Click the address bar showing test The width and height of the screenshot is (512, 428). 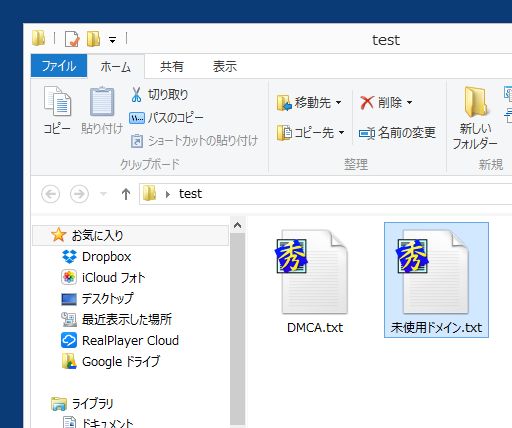325,194
